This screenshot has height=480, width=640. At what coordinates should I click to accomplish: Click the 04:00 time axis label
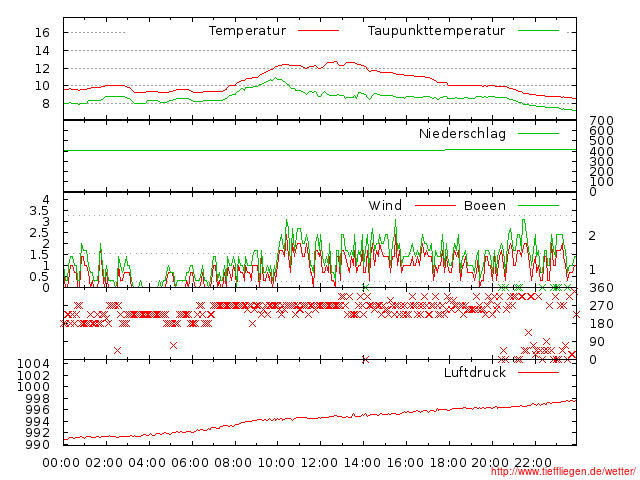[x=147, y=463]
